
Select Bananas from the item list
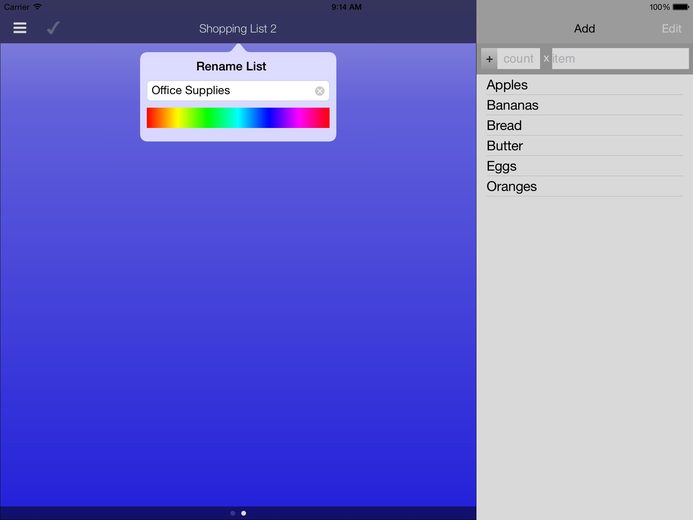click(x=584, y=105)
